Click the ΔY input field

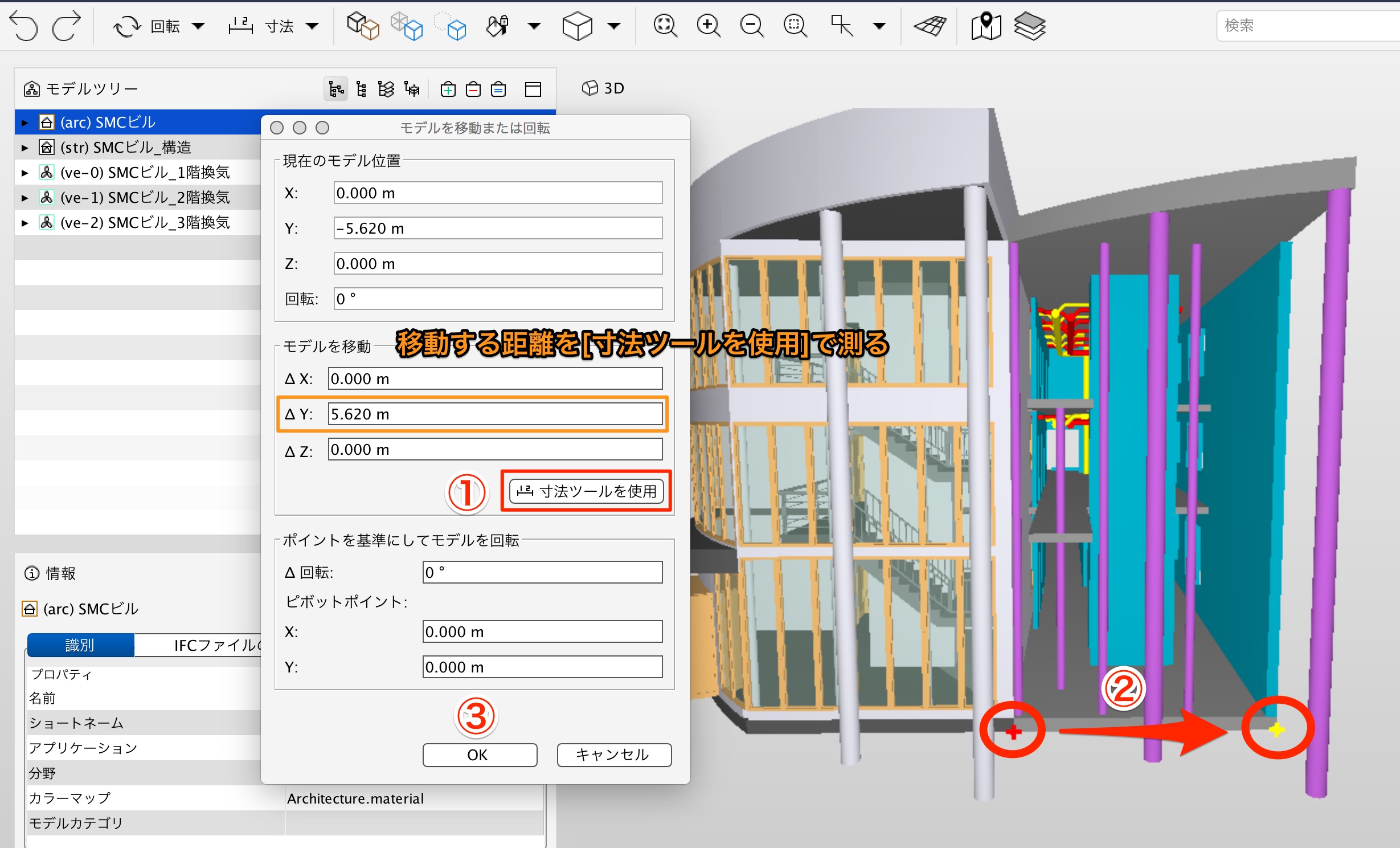tap(495, 414)
